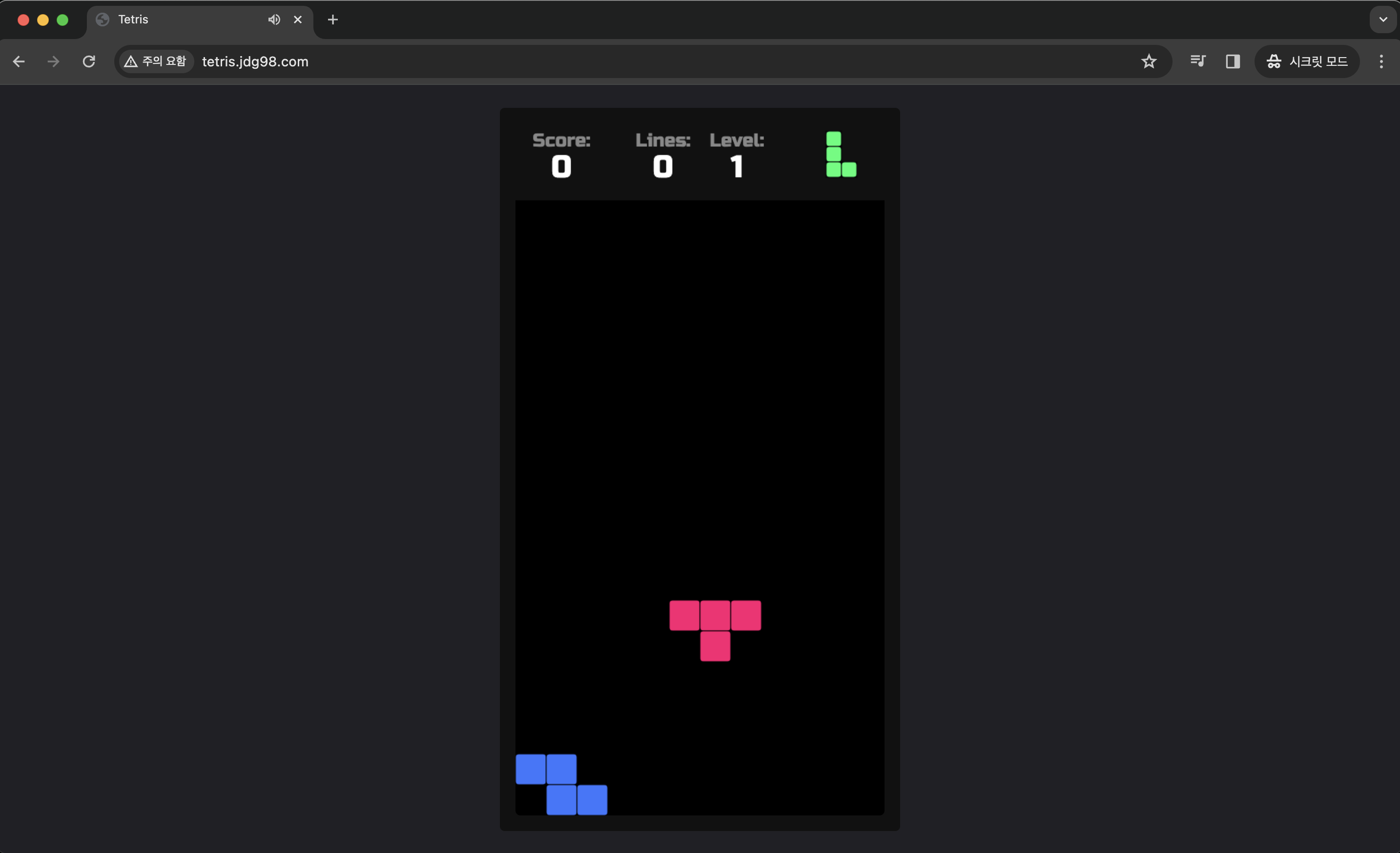Click the security warning chip (주의 요함)
1400x853 pixels.
tap(156, 61)
